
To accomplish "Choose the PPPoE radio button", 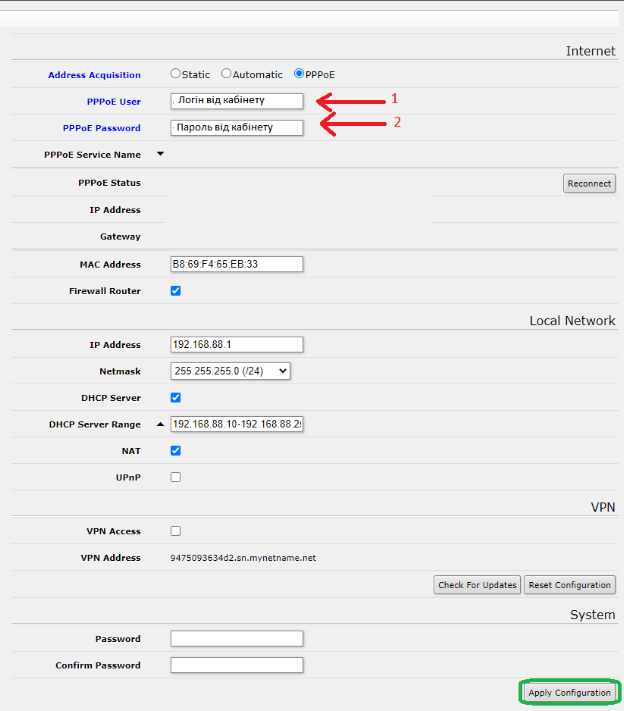I will [298, 74].
